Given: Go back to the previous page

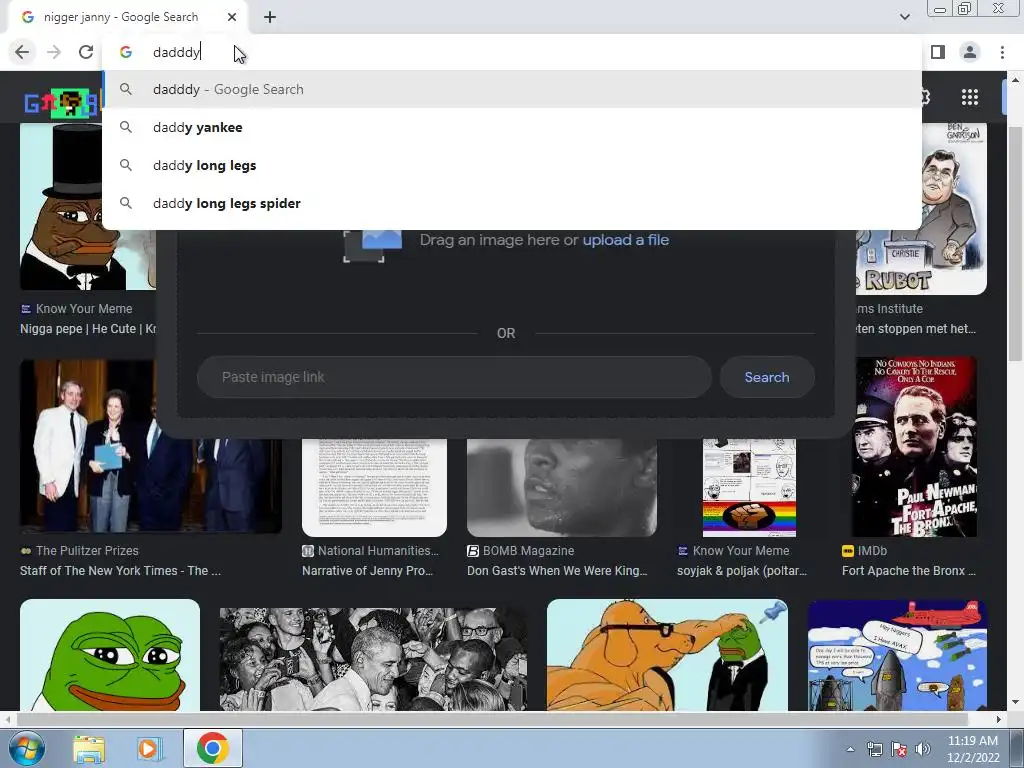Looking at the screenshot, I should (x=22, y=52).
